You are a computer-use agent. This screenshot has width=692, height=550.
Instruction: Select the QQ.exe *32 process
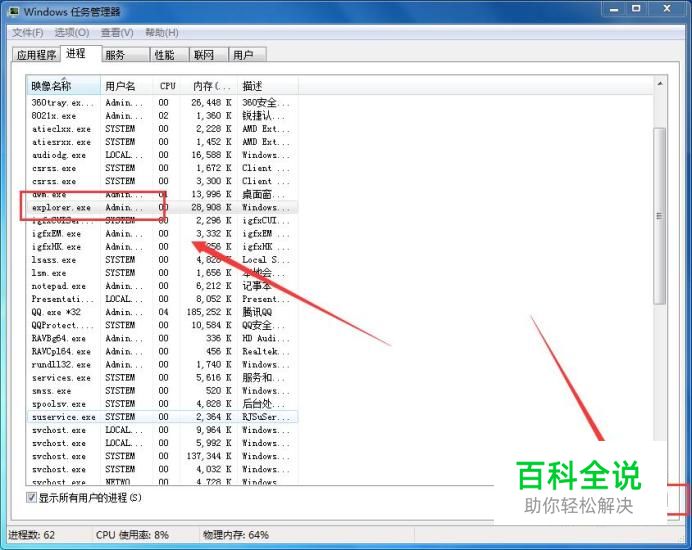click(162, 312)
